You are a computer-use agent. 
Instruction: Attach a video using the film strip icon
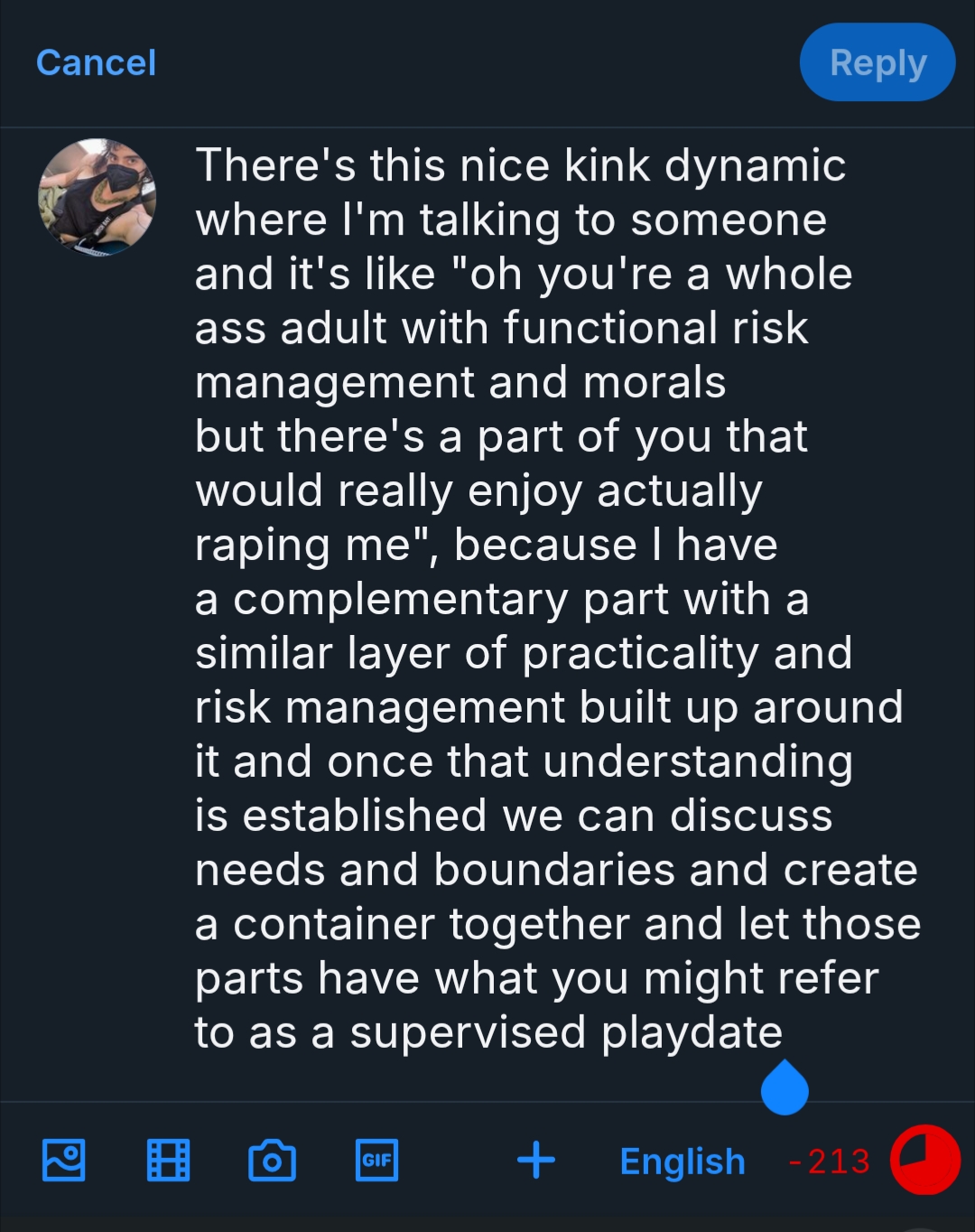click(x=169, y=1161)
